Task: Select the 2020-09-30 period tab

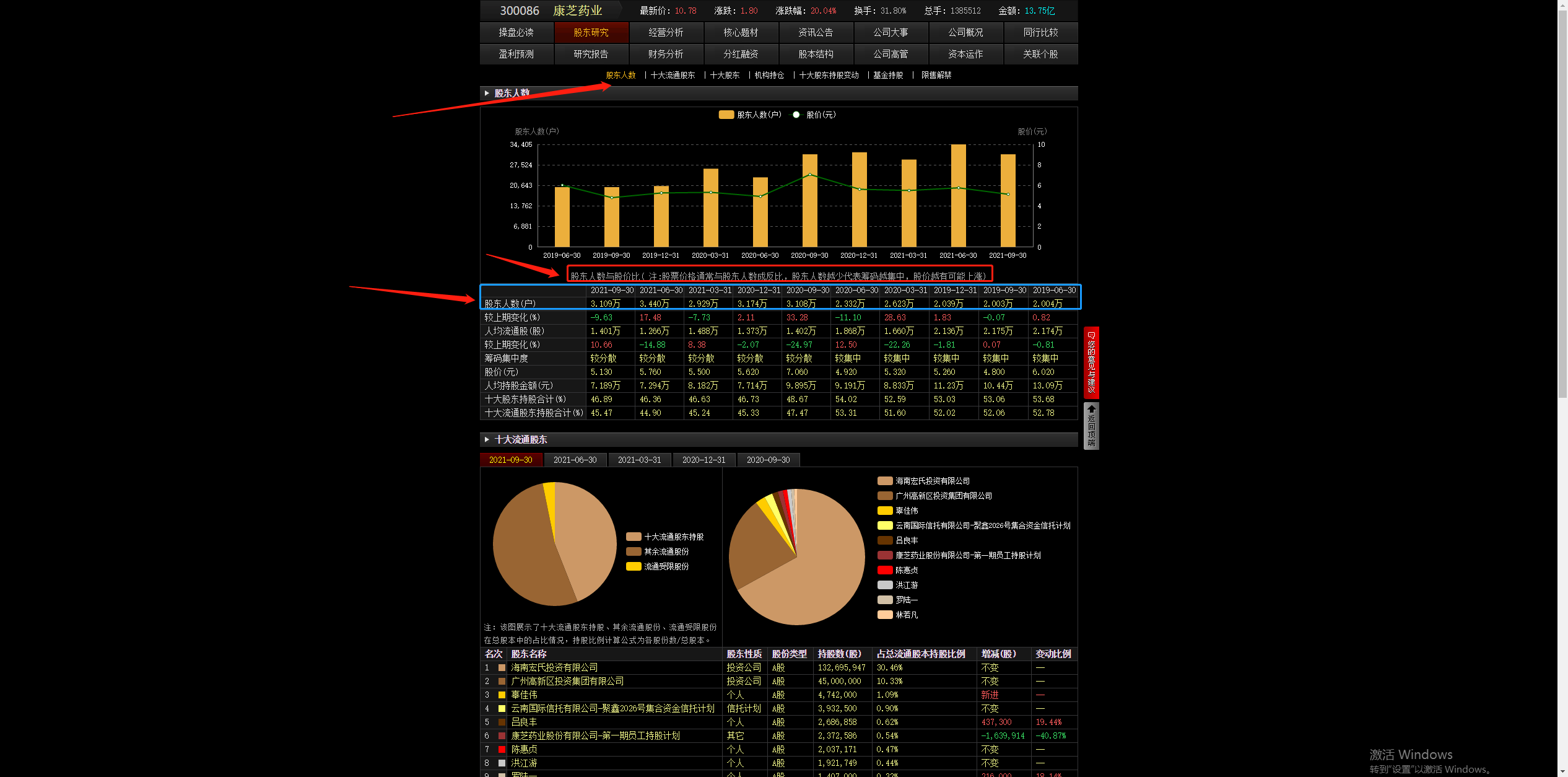Action: pyautogui.click(x=769, y=460)
